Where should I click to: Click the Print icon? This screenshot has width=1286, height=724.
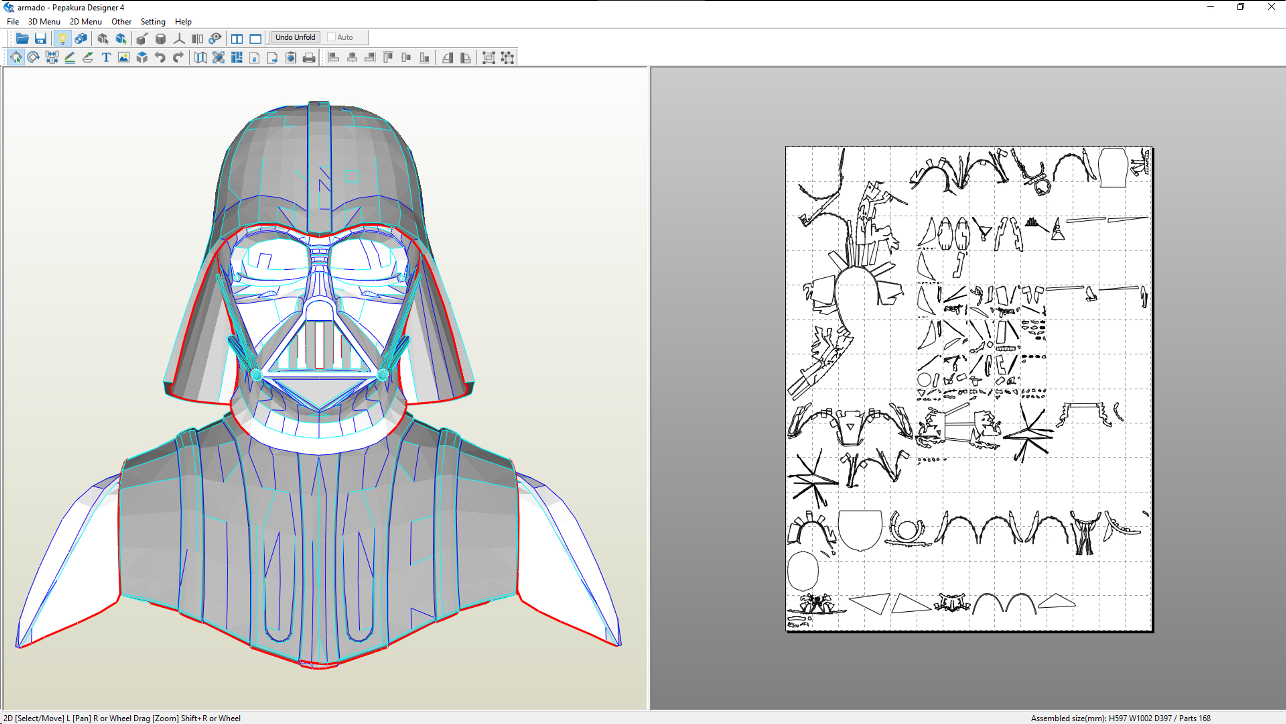coord(309,57)
